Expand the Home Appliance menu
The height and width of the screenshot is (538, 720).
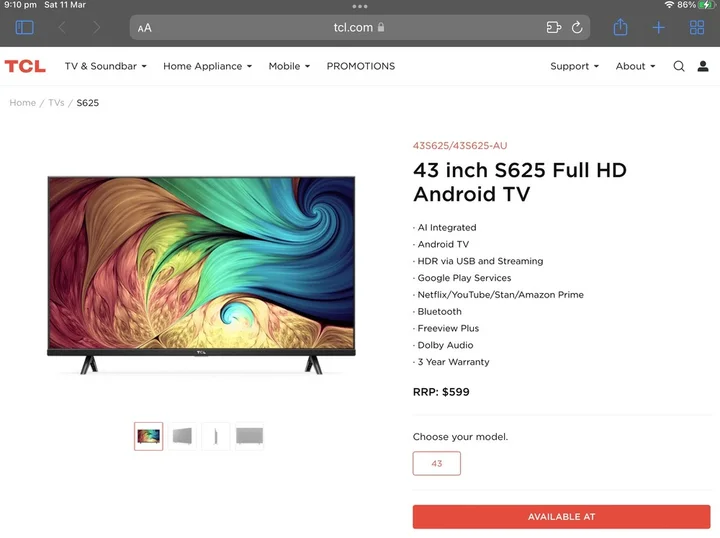207,66
